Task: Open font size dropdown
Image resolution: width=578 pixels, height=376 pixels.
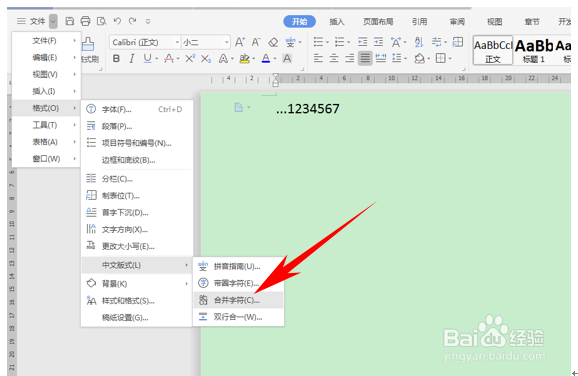Action: point(226,42)
